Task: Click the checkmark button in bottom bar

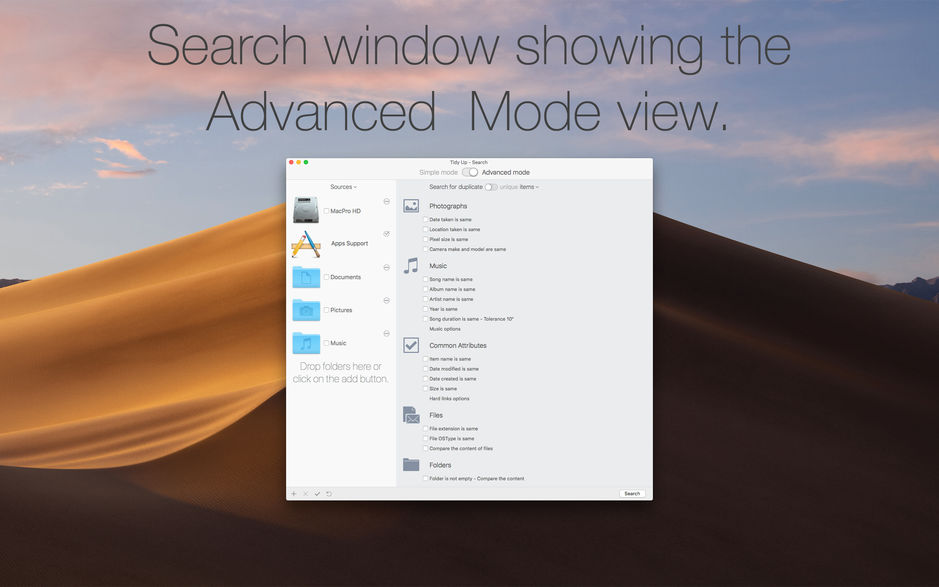Action: pos(317,494)
